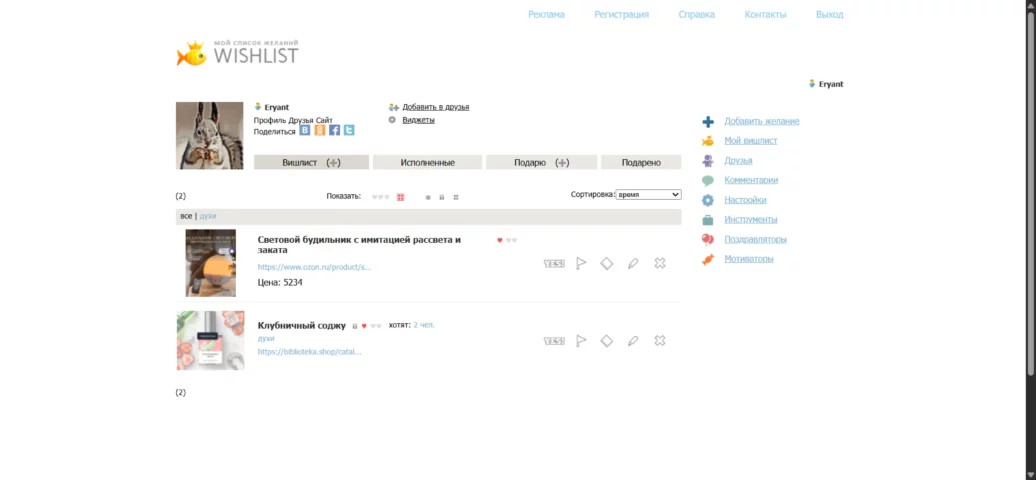Image resolution: width=1036 pixels, height=480 pixels.
Task: Switch to the Исполненные tab
Action: click(x=427, y=162)
